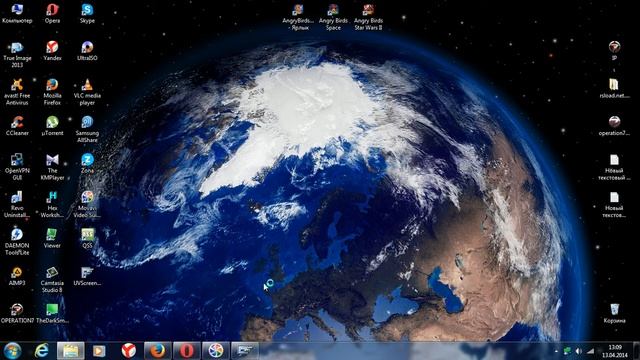The height and width of the screenshot is (360, 640).
Task: Switch to Opera on the taskbar
Action: tap(187, 351)
